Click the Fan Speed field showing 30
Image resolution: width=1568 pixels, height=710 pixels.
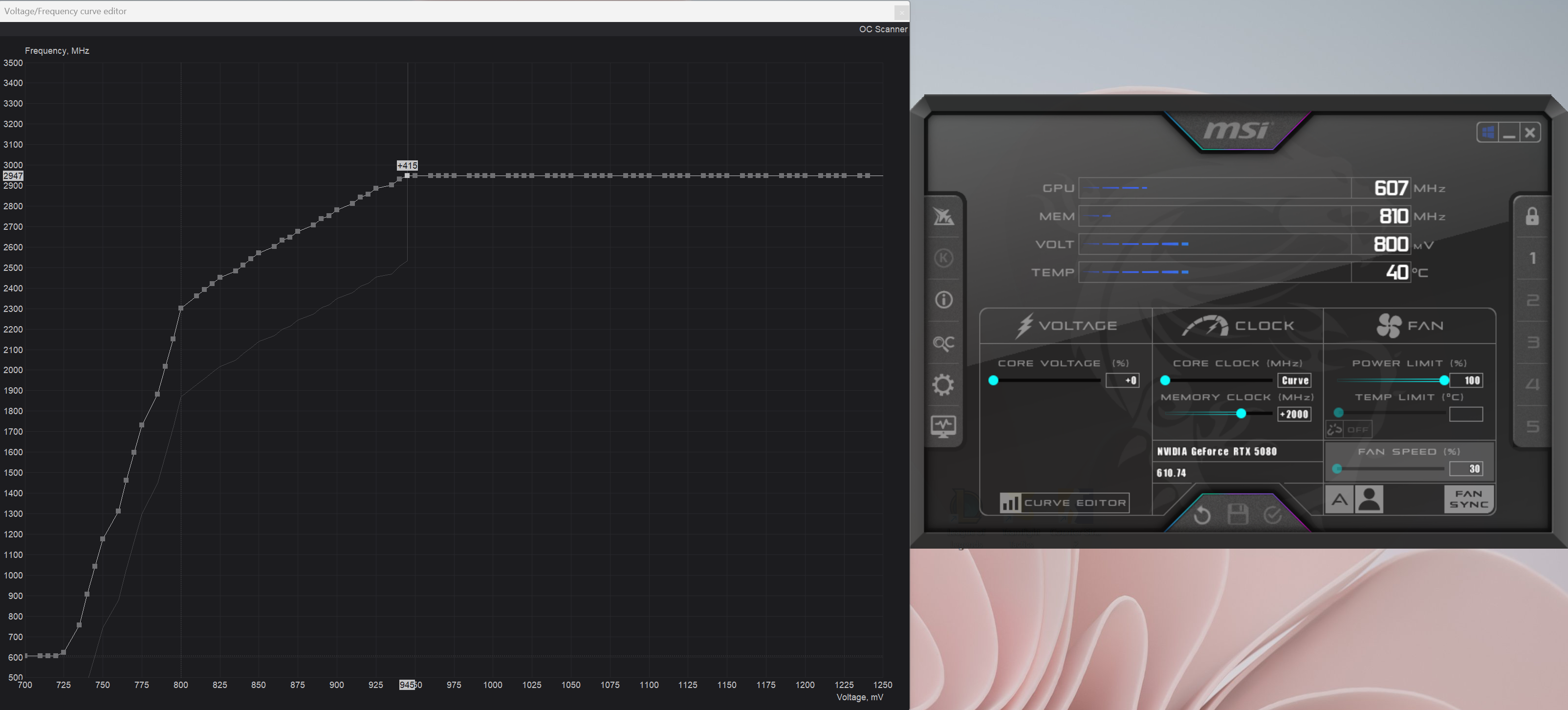pos(1466,469)
